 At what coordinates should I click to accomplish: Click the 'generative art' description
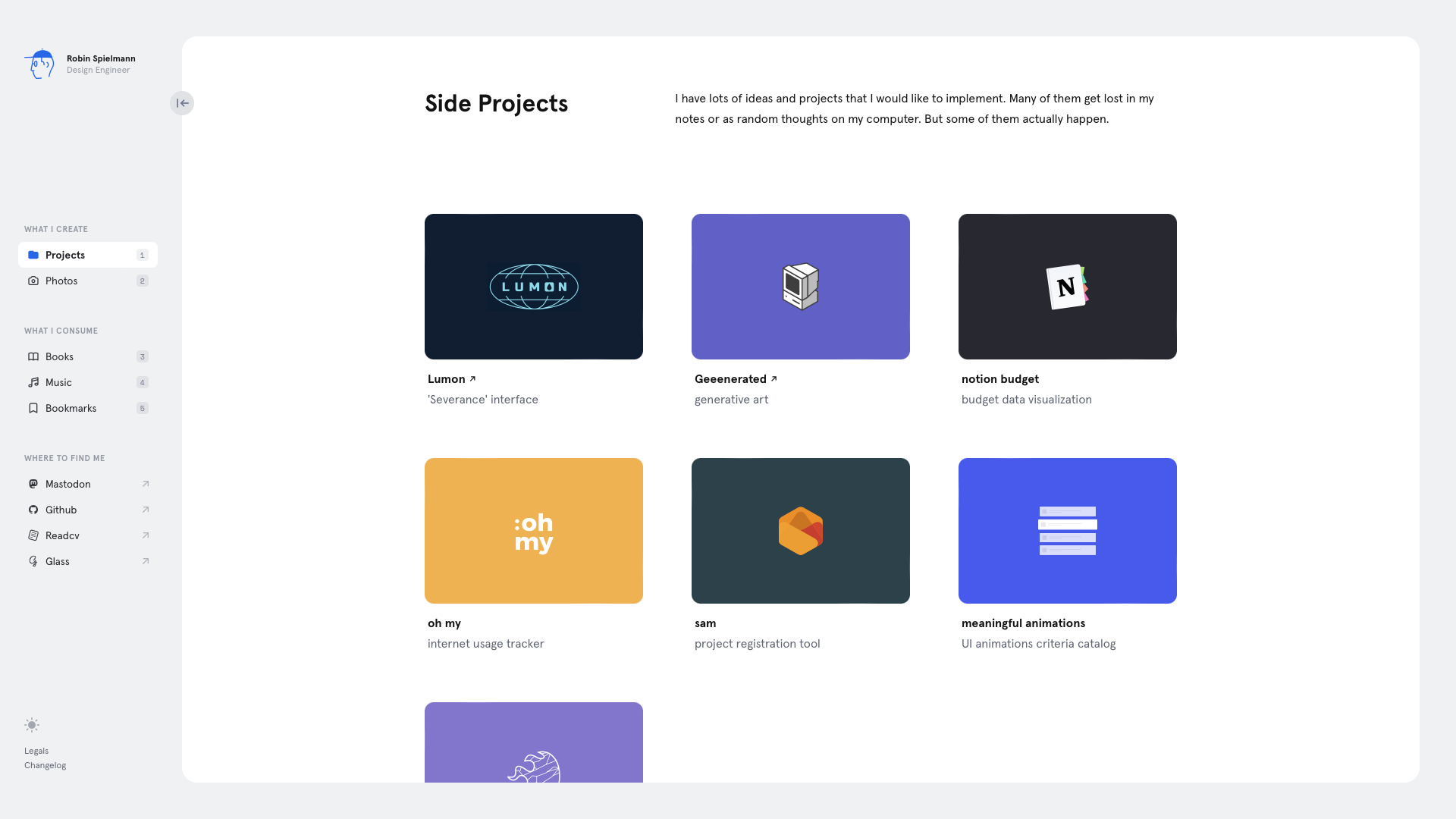coord(731,400)
